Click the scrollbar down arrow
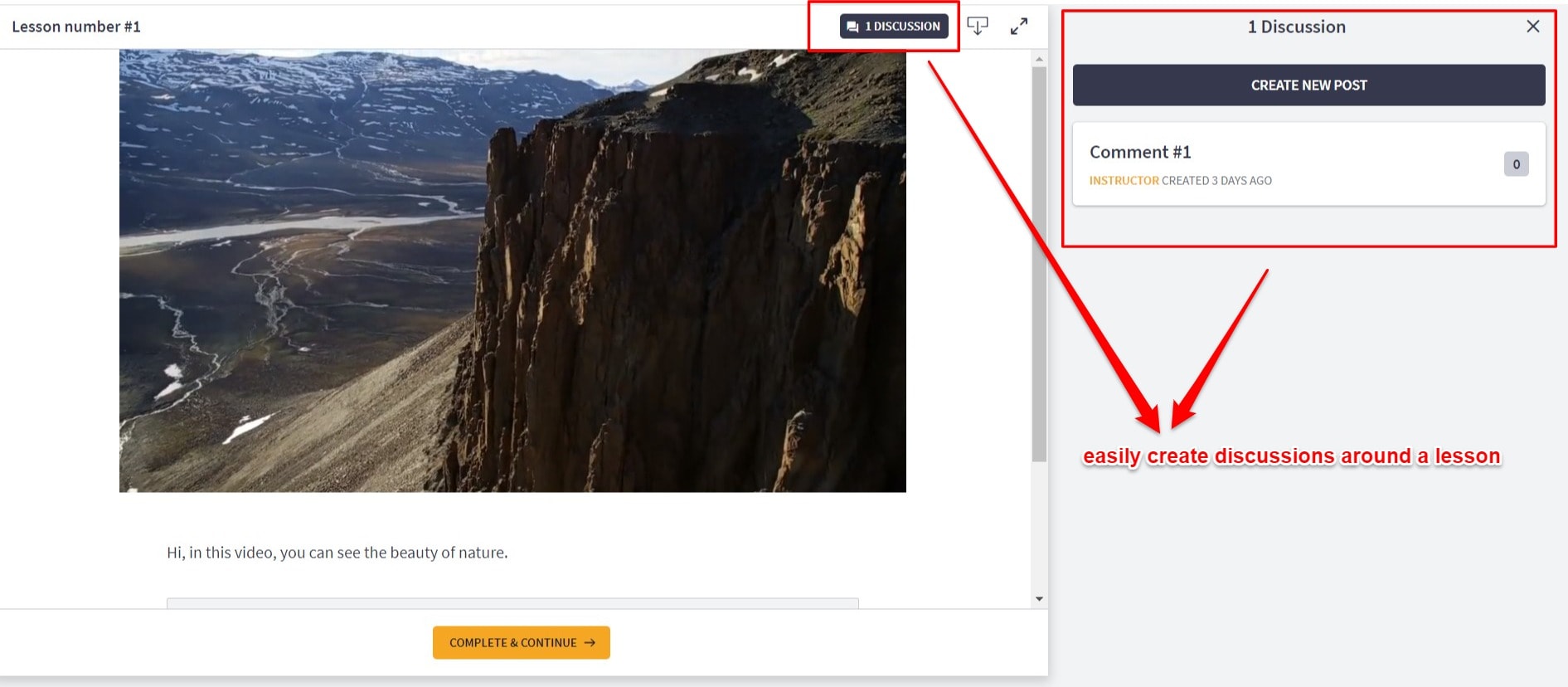Screen dimensions: 1568x687 pos(1039,599)
